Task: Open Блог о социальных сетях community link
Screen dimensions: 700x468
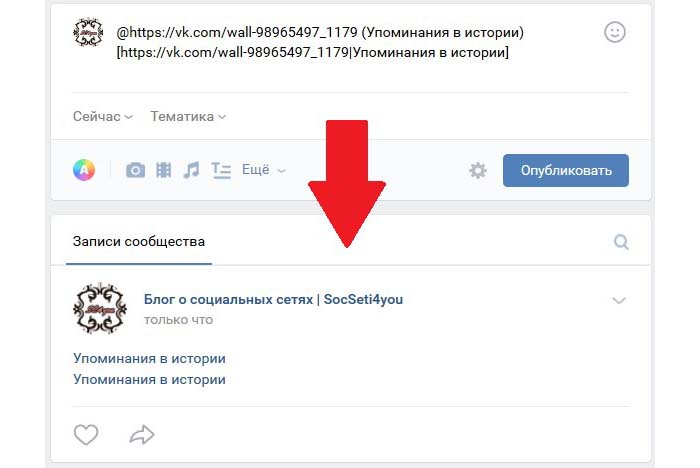Action: pyautogui.click(x=273, y=299)
